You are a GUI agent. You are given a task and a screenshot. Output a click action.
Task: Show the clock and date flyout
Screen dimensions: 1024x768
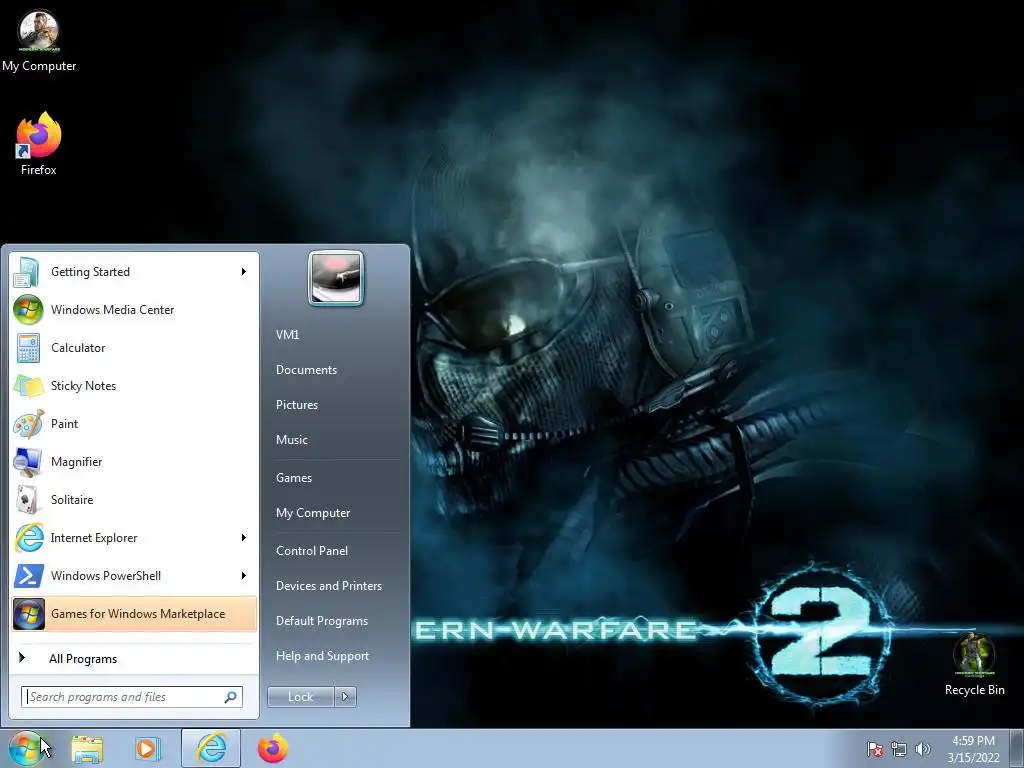(973, 749)
